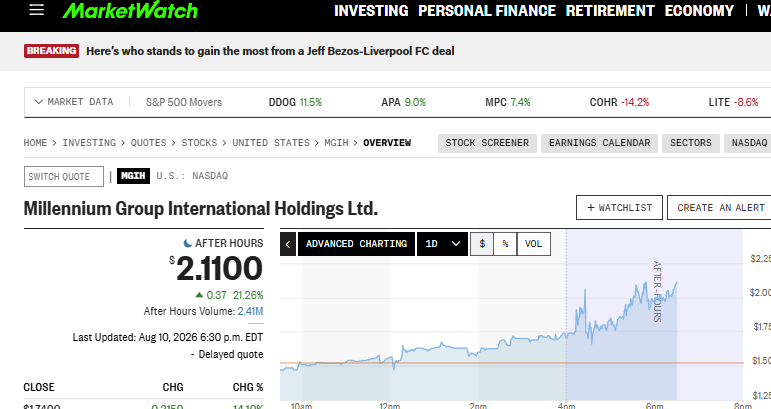The width and height of the screenshot is (771, 409).
Task: Select the 21.26% change value
Action: (248, 295)
